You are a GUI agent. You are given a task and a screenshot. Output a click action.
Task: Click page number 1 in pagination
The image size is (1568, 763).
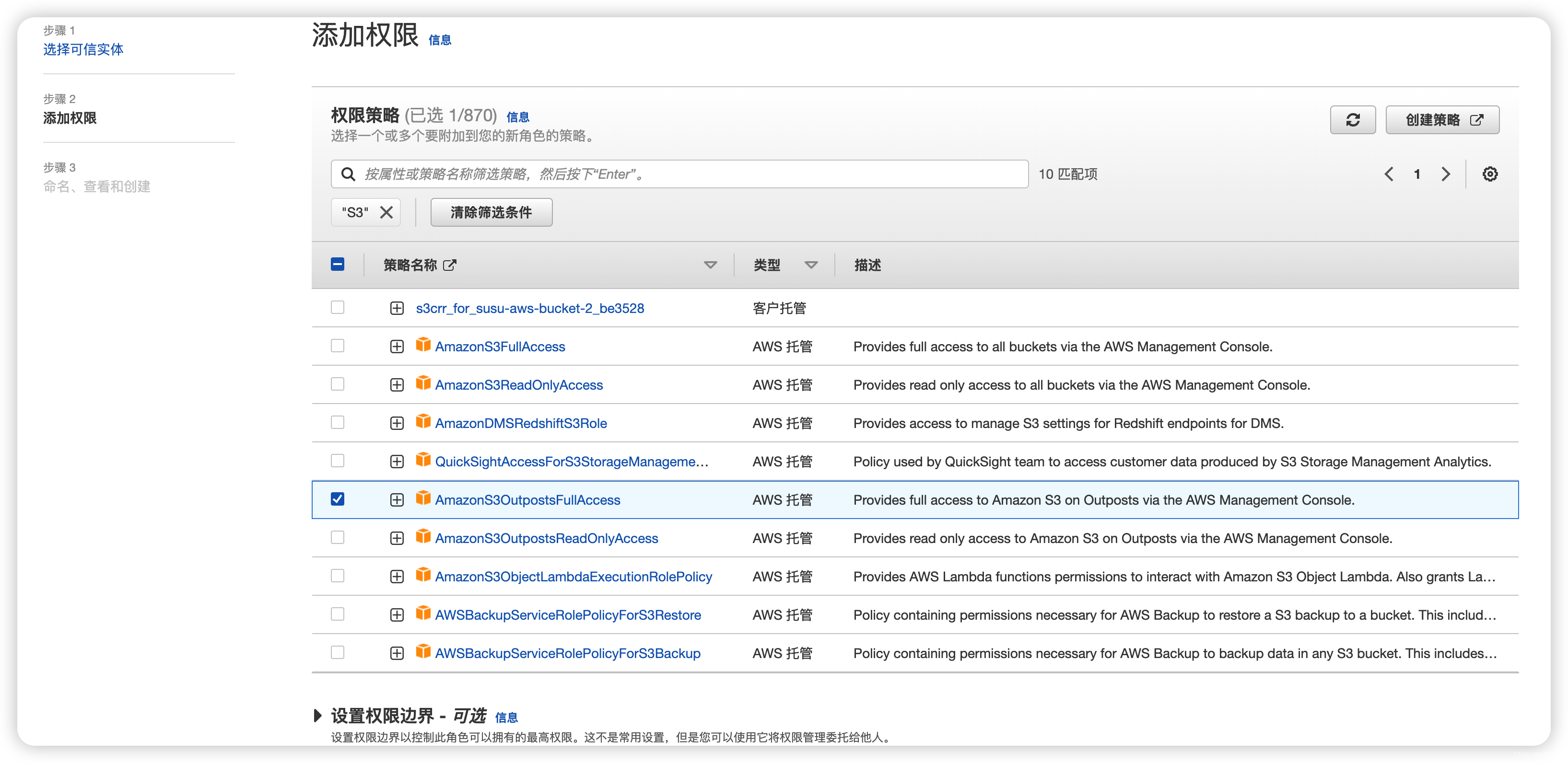1417,174
